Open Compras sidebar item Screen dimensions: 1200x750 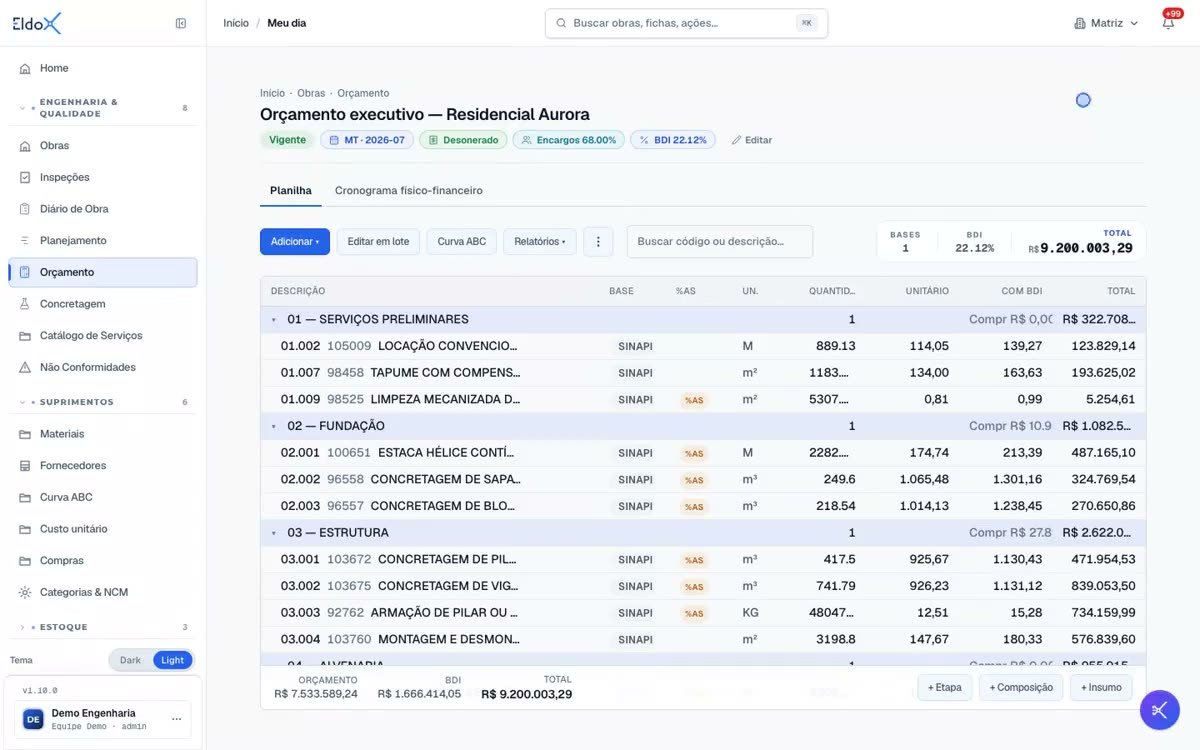coord(103,561)
